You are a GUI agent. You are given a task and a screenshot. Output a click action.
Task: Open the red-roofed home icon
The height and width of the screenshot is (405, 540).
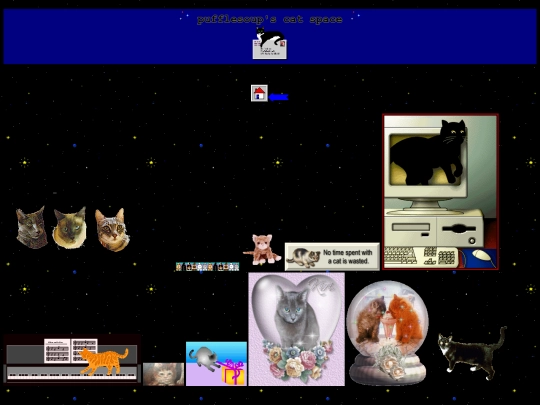point(259,93)
